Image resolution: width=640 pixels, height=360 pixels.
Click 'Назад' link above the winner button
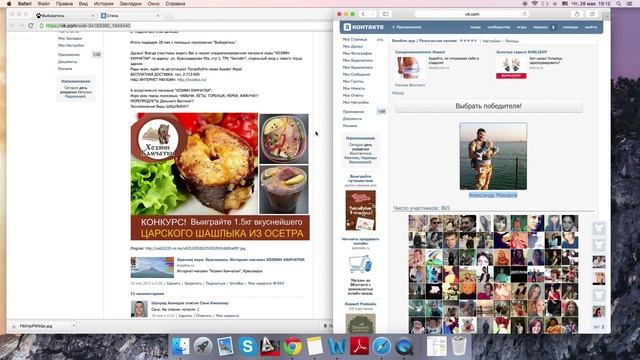[398, 93]
